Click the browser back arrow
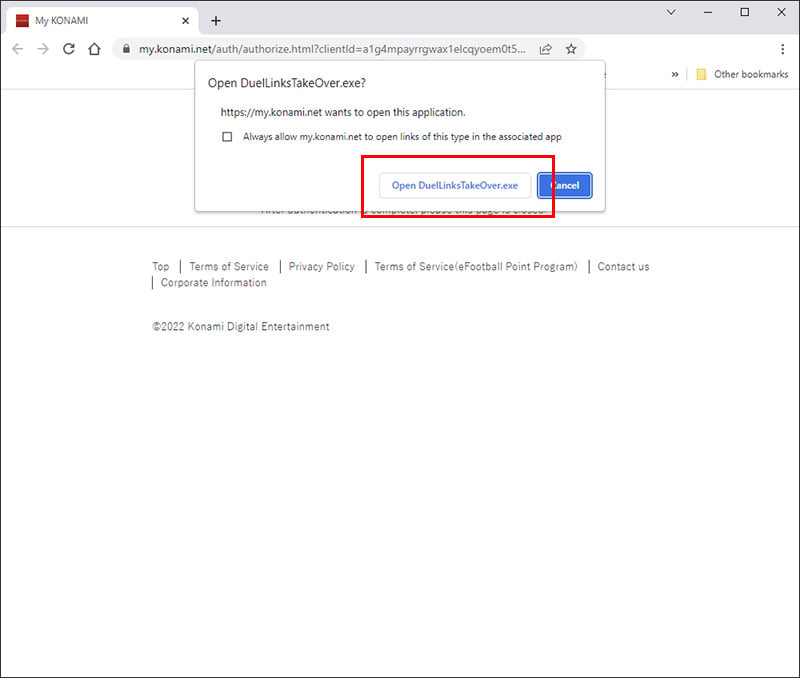The height and width of the screenshot is (678, 800). click(17, 49)
